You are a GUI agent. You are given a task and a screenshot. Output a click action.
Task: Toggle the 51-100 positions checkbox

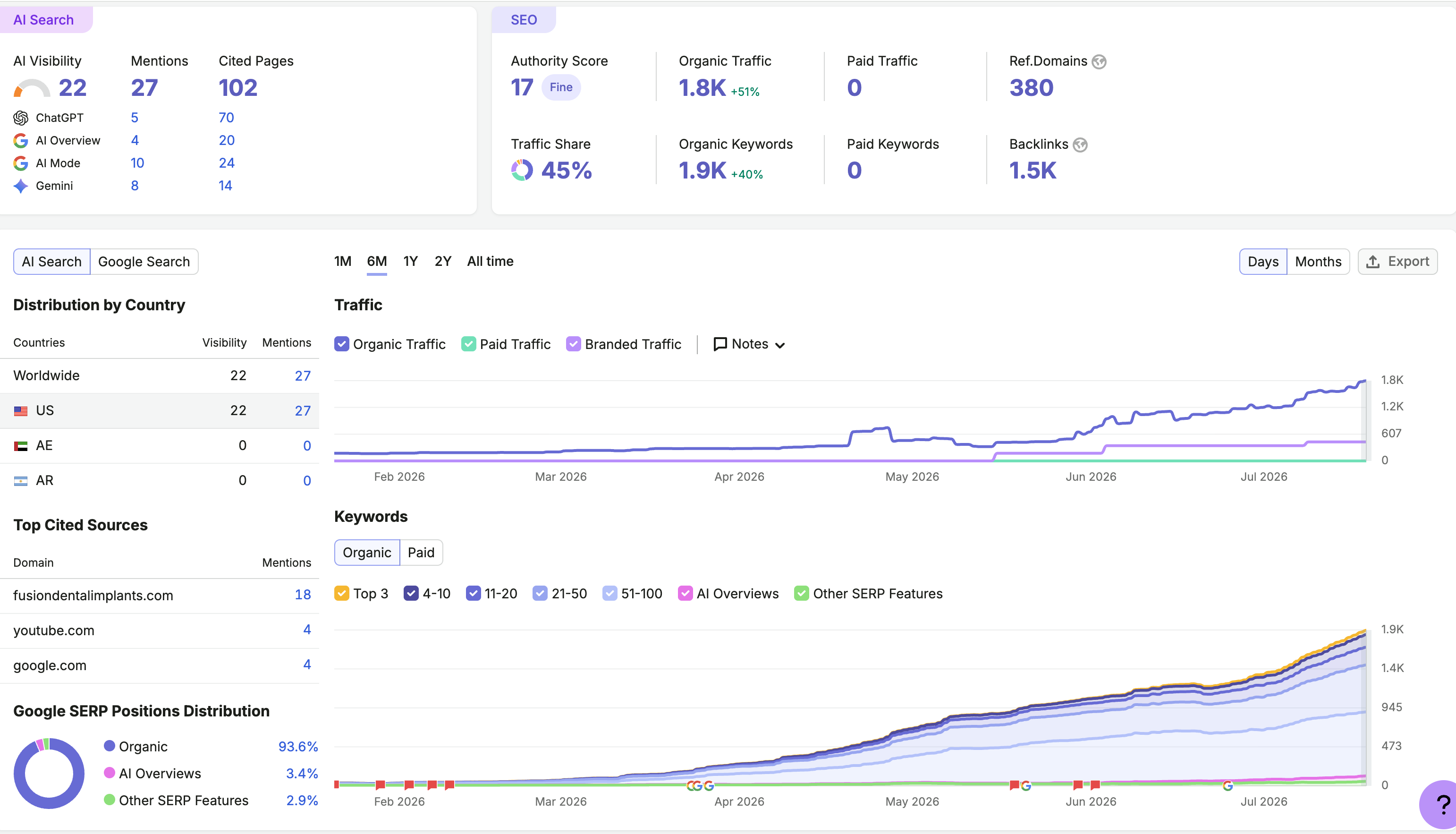[610, 594]
